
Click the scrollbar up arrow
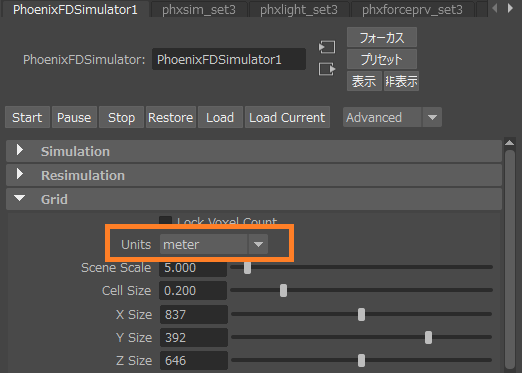click(510, 143)
